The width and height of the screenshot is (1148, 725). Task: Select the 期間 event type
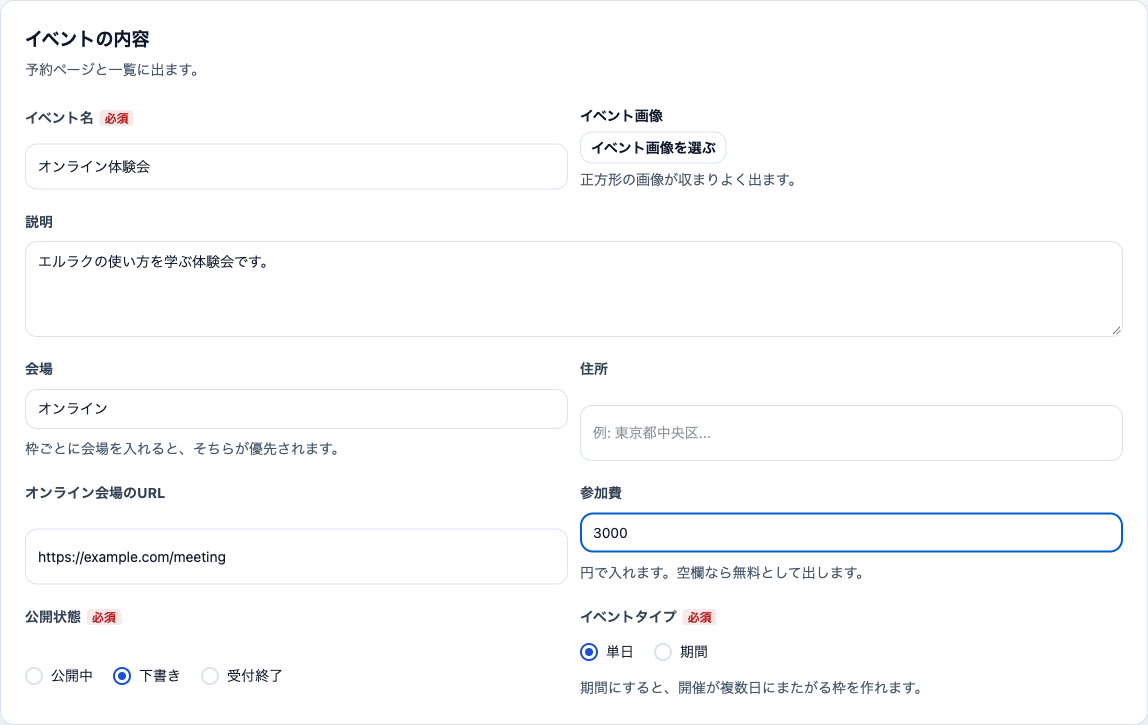tap(663, 652)
